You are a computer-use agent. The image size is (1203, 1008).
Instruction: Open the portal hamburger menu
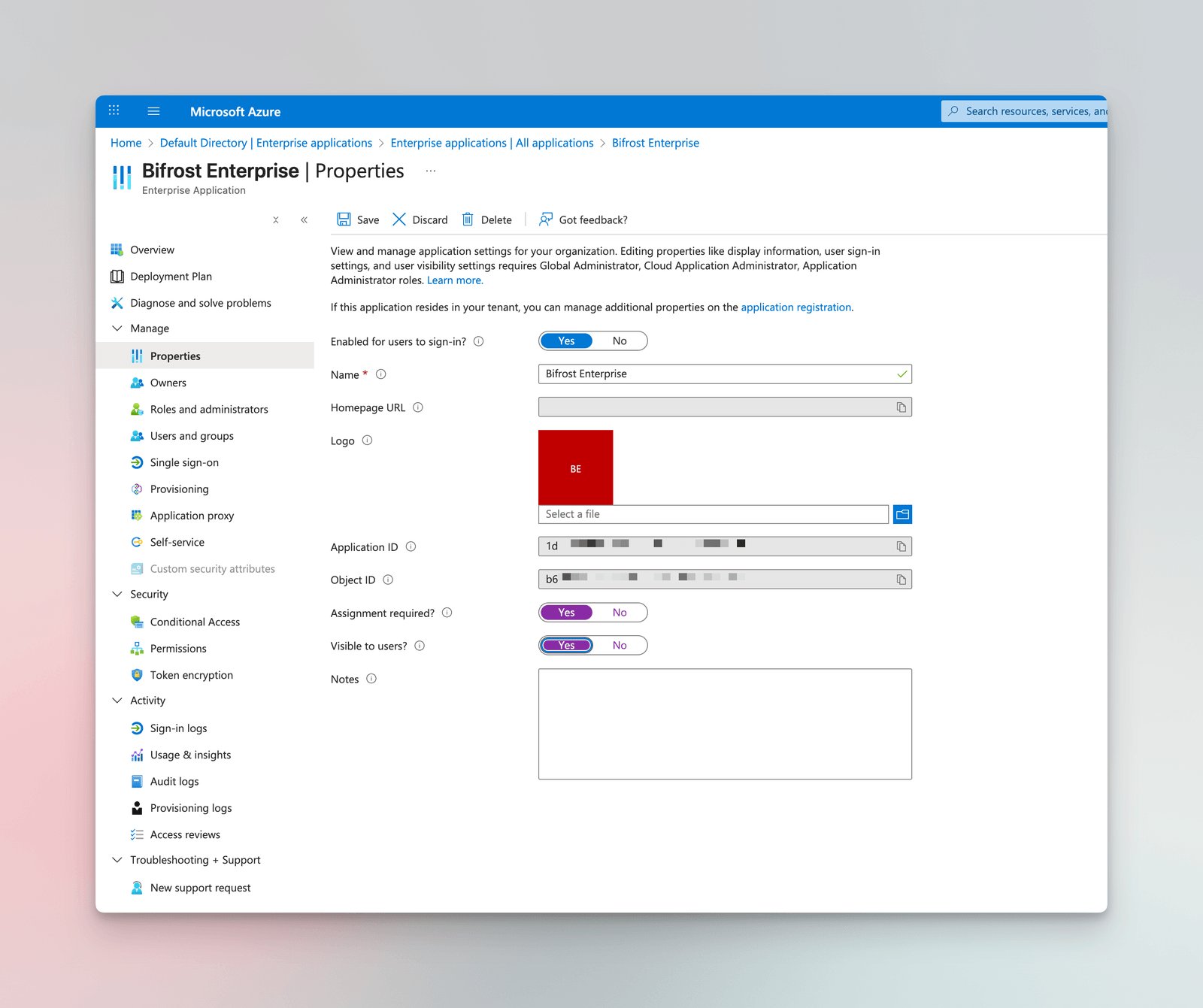point(153,111)
